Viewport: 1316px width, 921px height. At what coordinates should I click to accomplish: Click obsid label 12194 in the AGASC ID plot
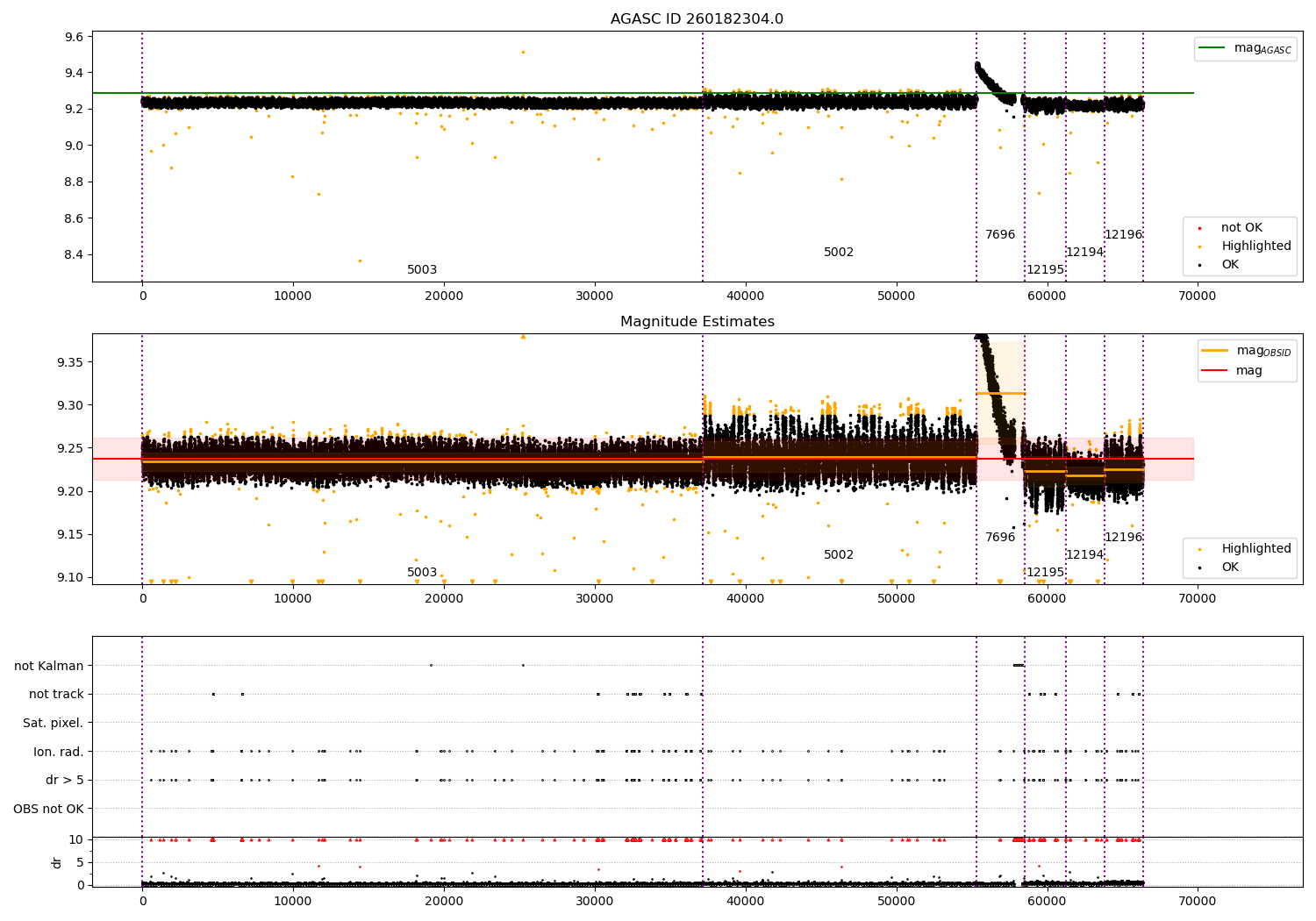[1084, 253]
